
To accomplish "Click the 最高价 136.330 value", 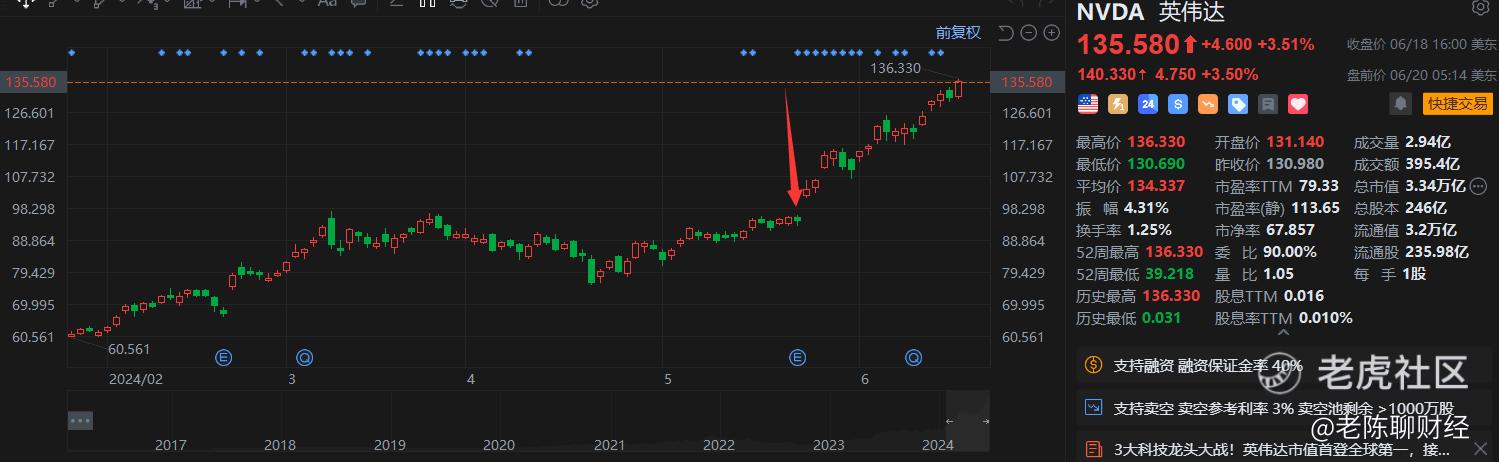I will [1156, 142].
